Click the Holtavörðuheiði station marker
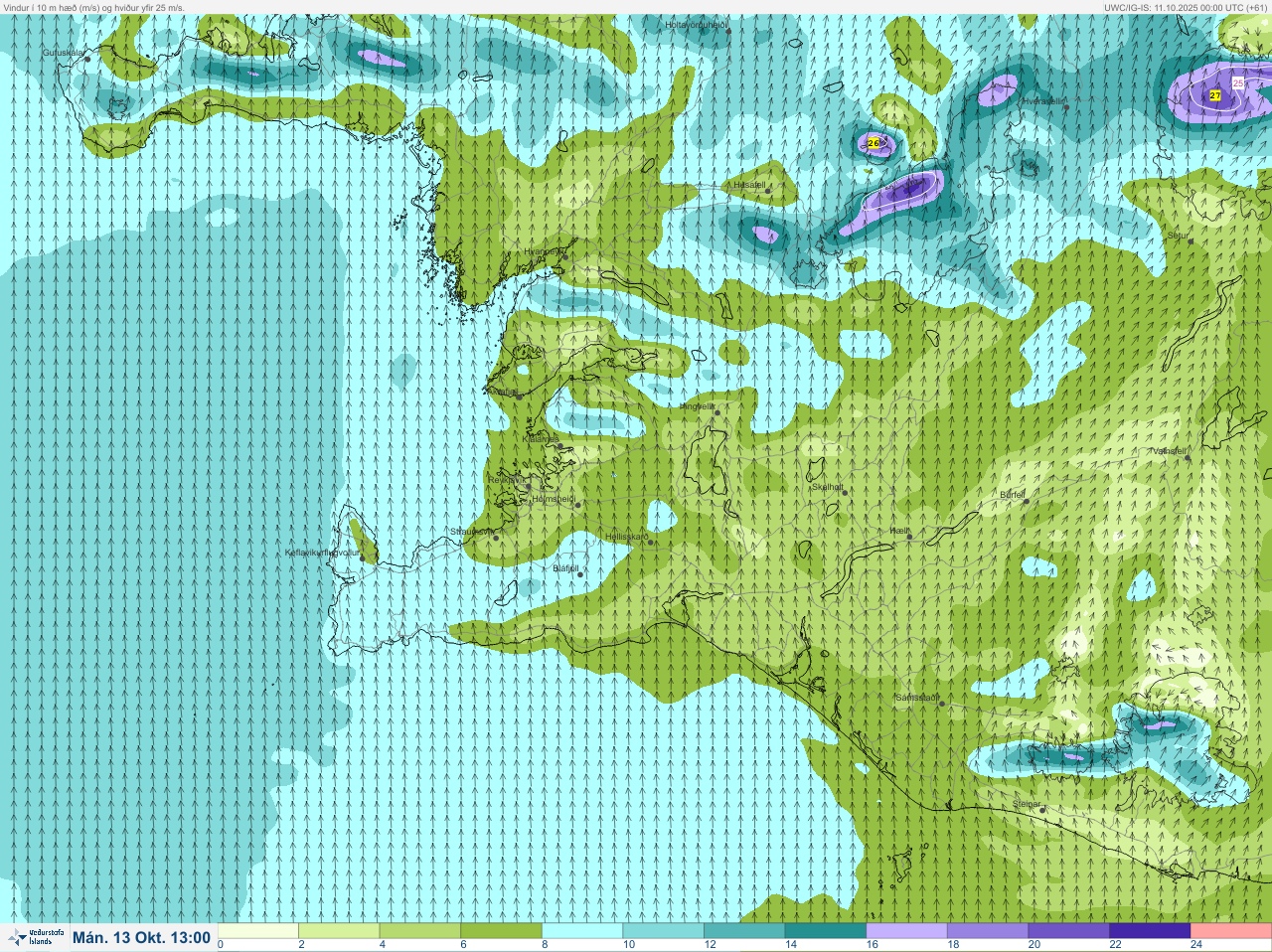Viewport: 1272px width, 952px height. coord(728,32)
